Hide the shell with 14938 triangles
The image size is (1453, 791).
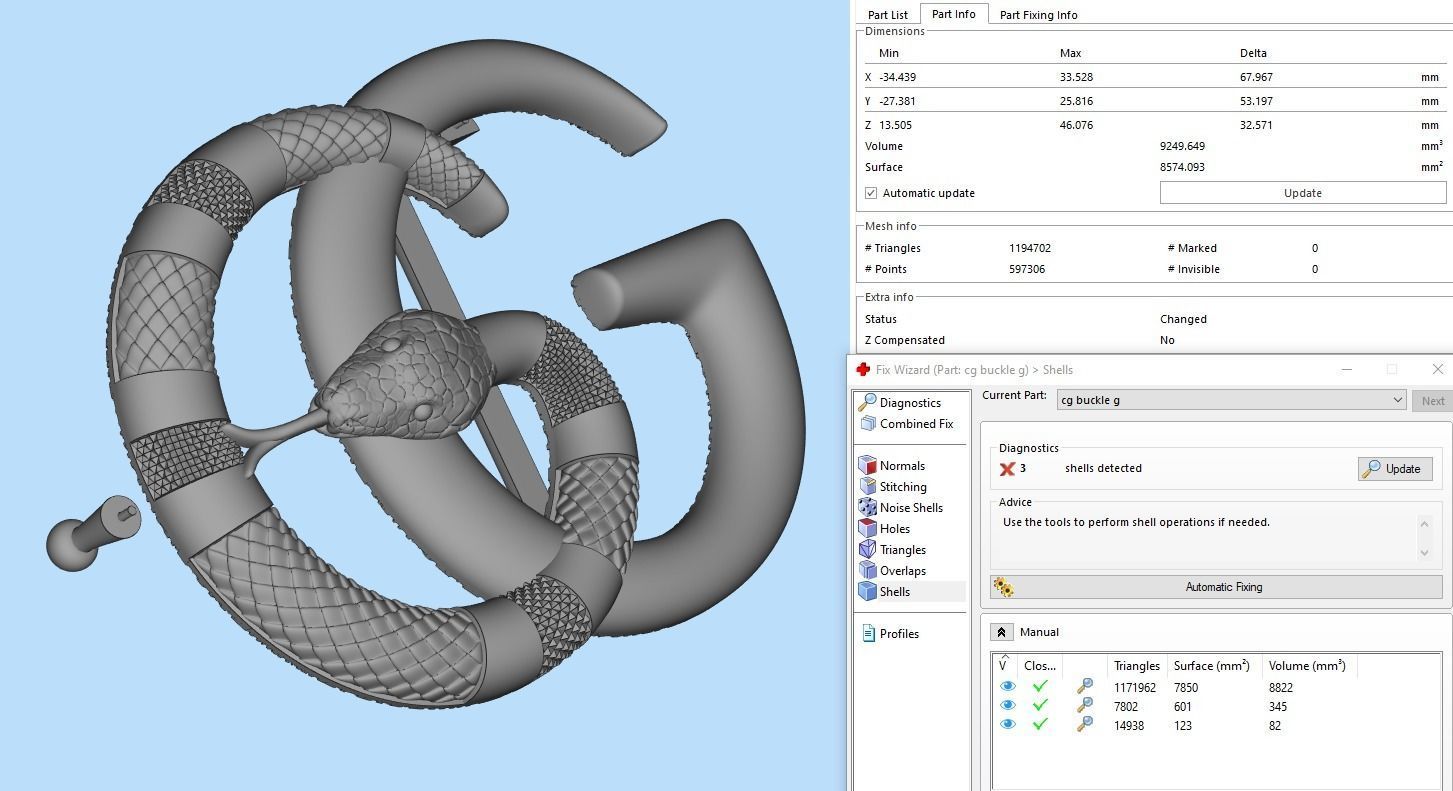(x=1007, y=725)
